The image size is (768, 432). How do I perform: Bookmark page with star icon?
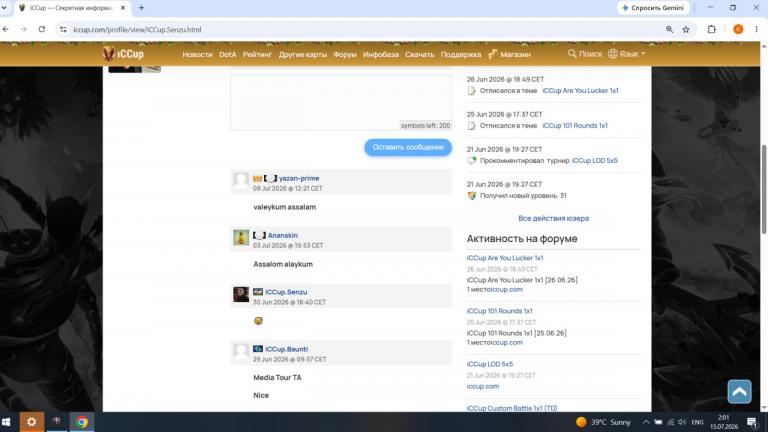(x=686, y=29)
